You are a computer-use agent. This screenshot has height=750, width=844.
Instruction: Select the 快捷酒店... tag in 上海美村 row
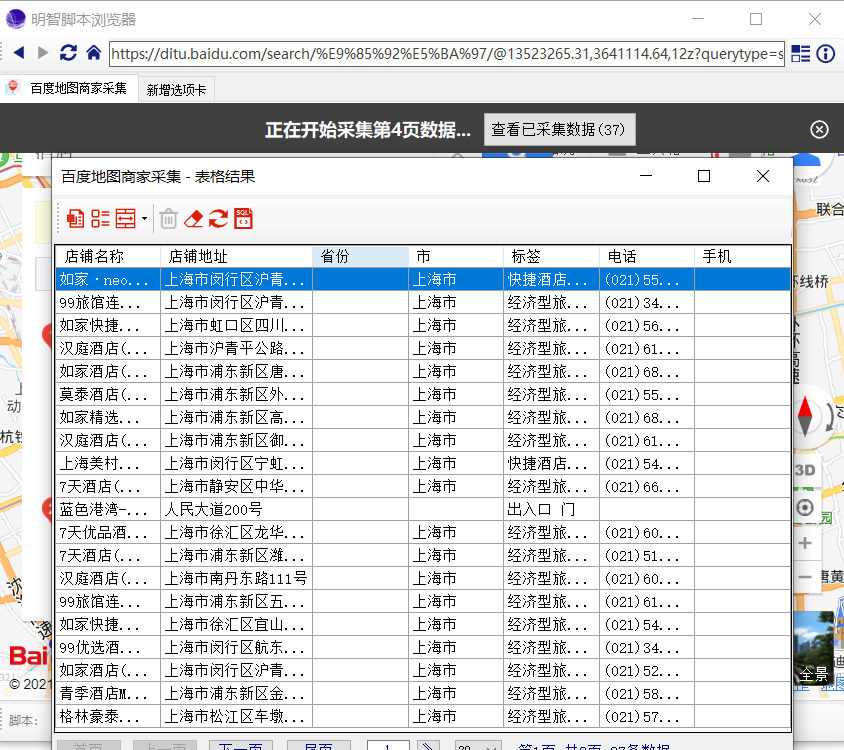[551, 463]
